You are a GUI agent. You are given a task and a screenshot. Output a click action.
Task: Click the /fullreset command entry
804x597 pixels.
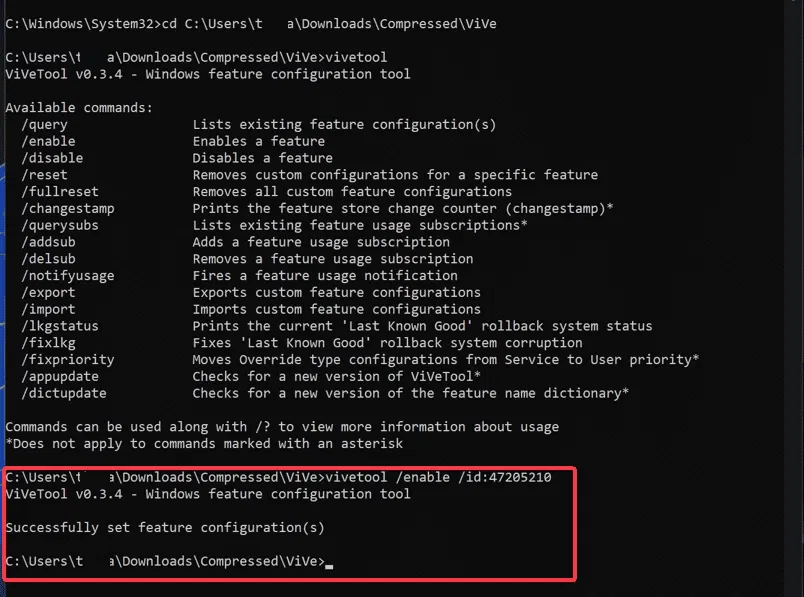[63, 192]
